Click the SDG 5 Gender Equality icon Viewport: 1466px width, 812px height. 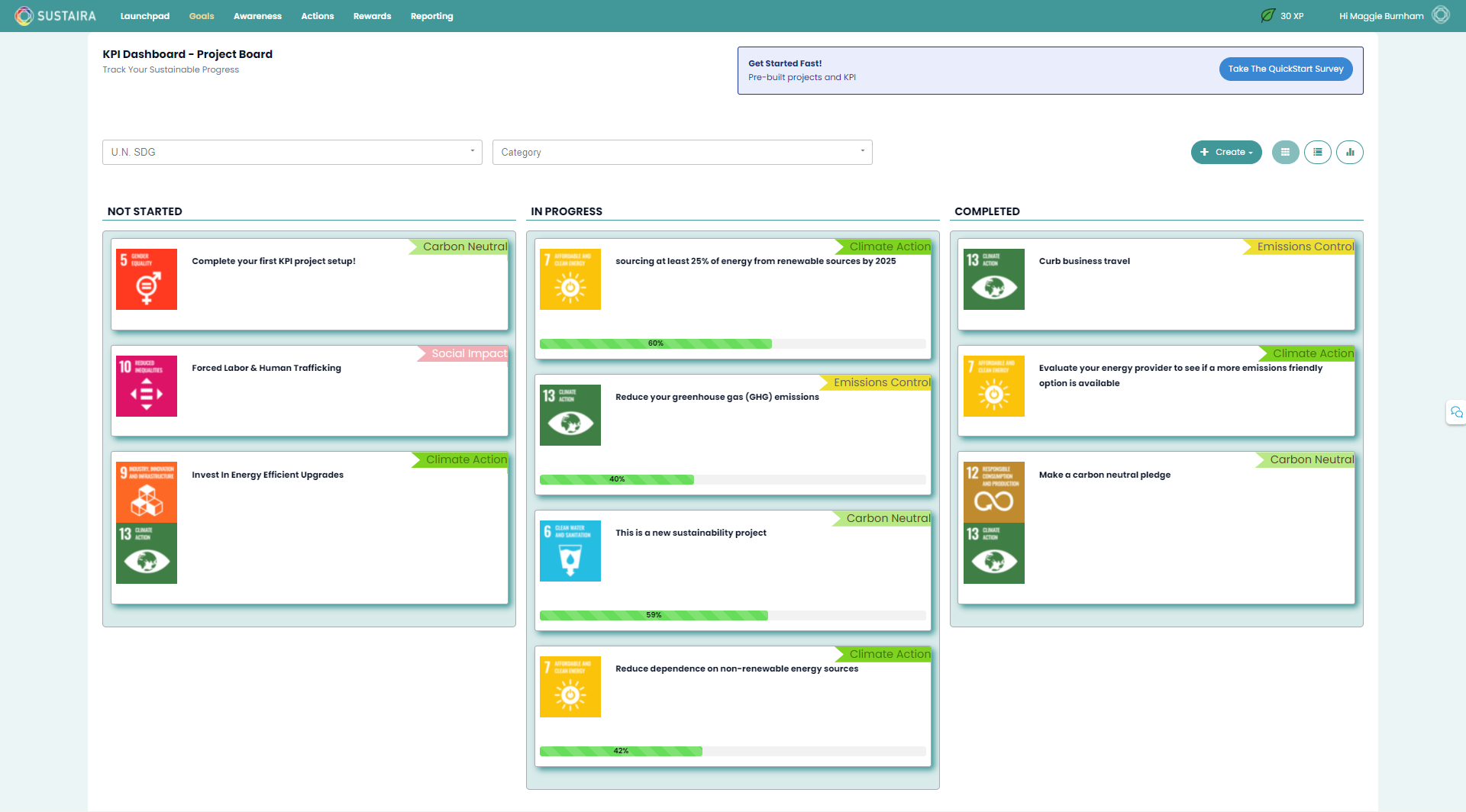[147, 279]
